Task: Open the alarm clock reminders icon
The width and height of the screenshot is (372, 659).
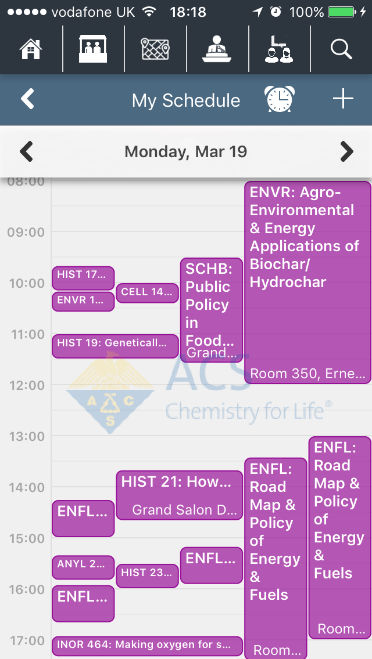Action: pos(280,100)
